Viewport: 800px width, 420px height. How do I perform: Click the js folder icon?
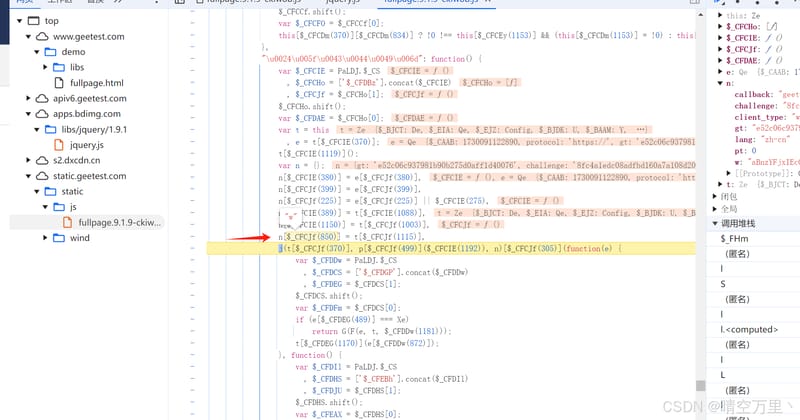(x=59, y=207)
